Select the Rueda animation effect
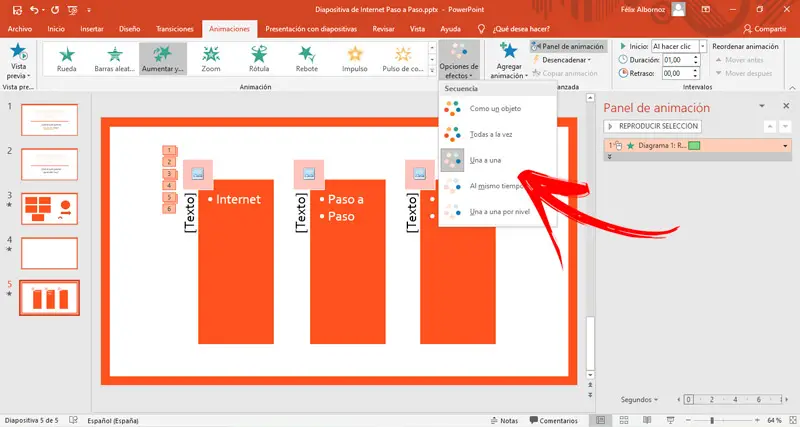Viewport: 800px width, 427px height. (x=67, y=59)
